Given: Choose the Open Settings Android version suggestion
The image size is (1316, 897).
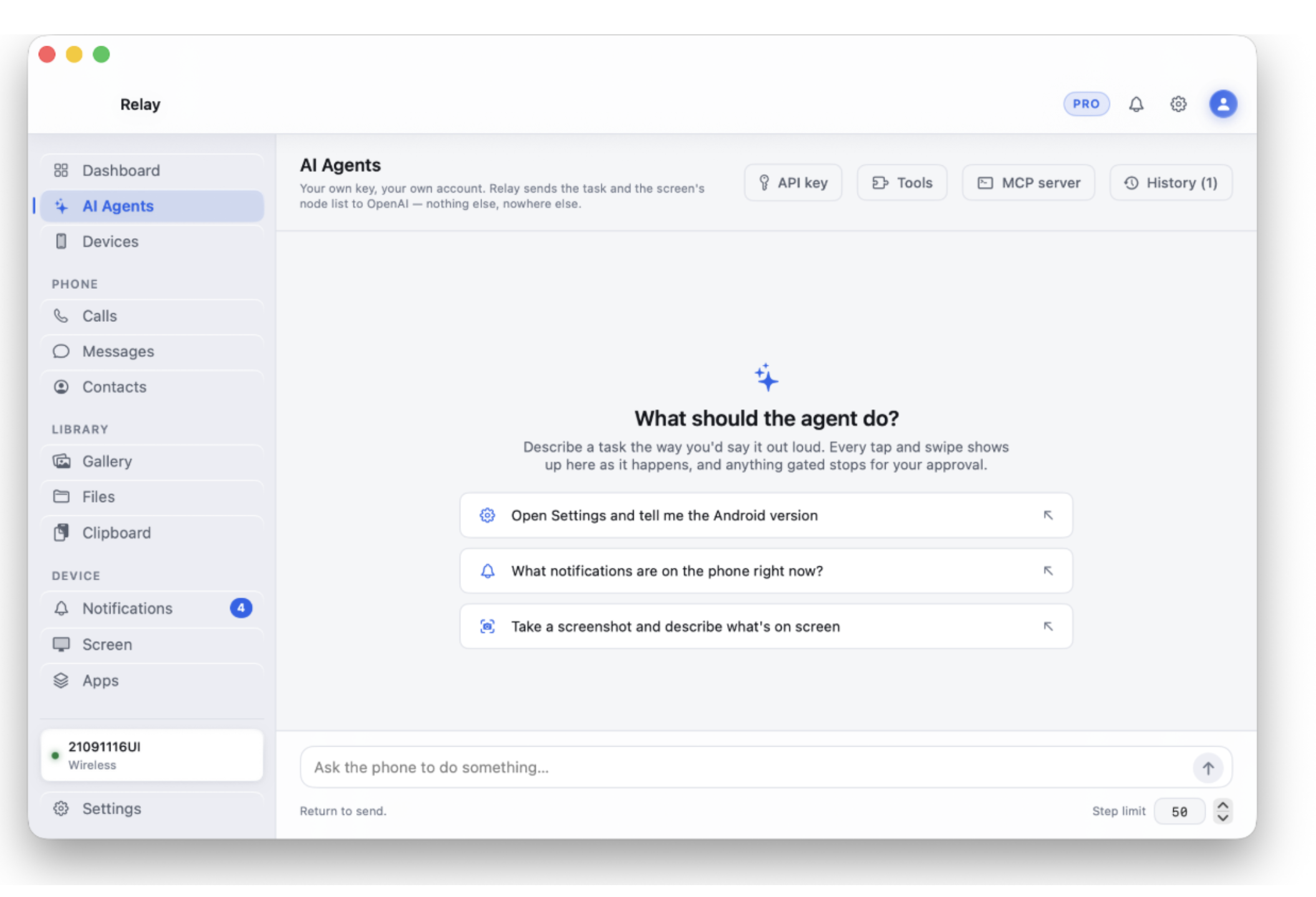Looking at the screenshot, I should 766,515.
